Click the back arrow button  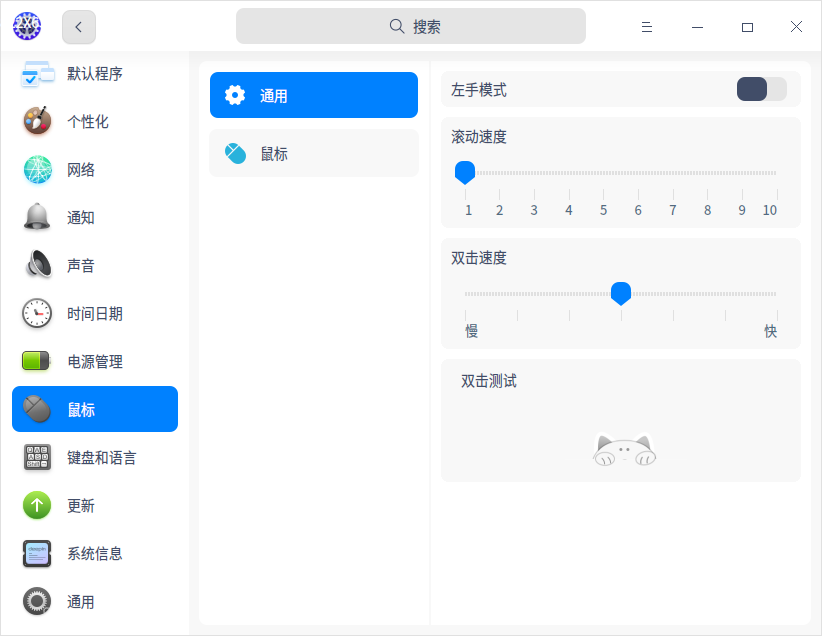pos(78,26)
